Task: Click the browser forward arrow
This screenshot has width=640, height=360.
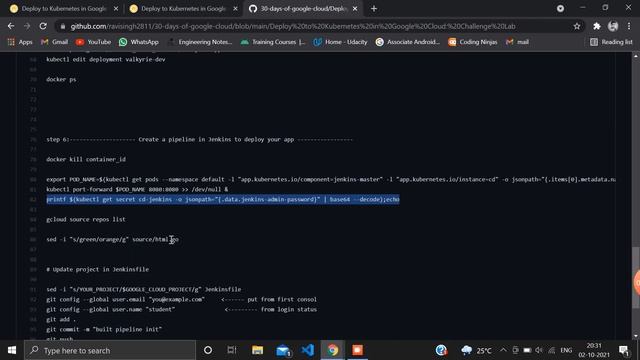Action: pyautogui.click(x=27, y=26)
